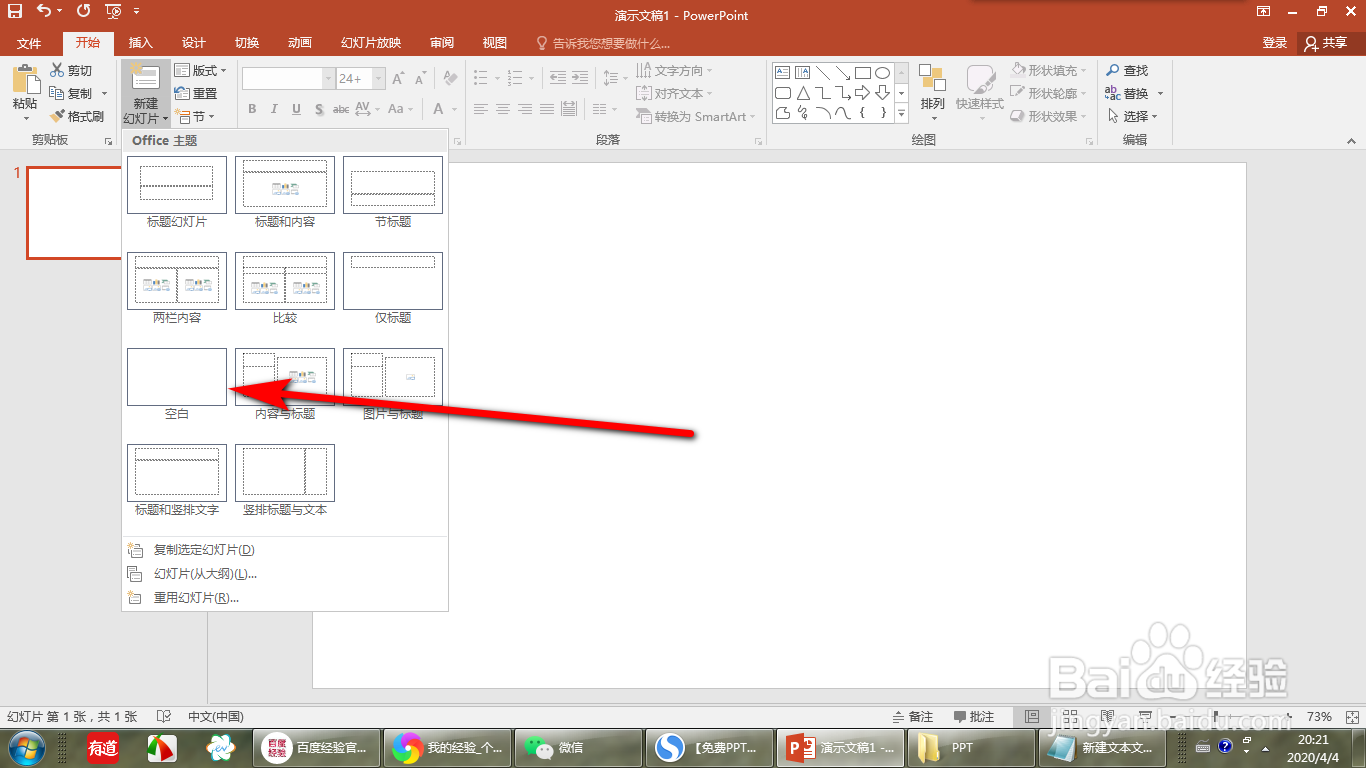Pick the right arrow block shape
The image size is (1366, 768).
click(862, 93)
